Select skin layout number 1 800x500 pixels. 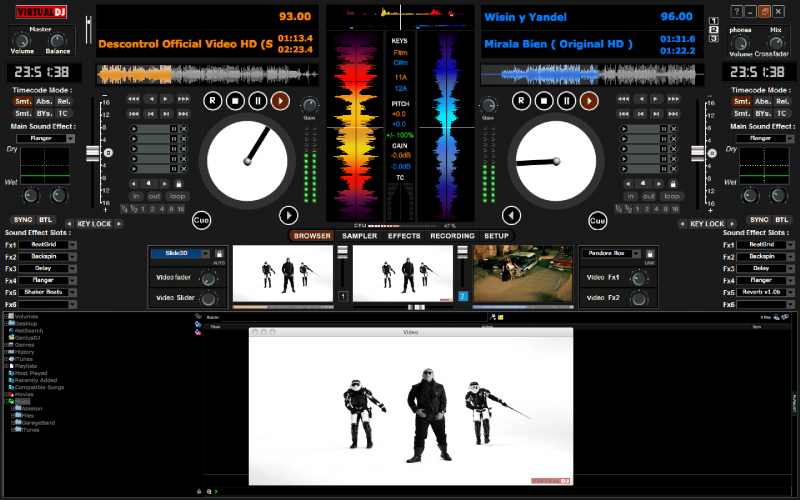(714, 21)
